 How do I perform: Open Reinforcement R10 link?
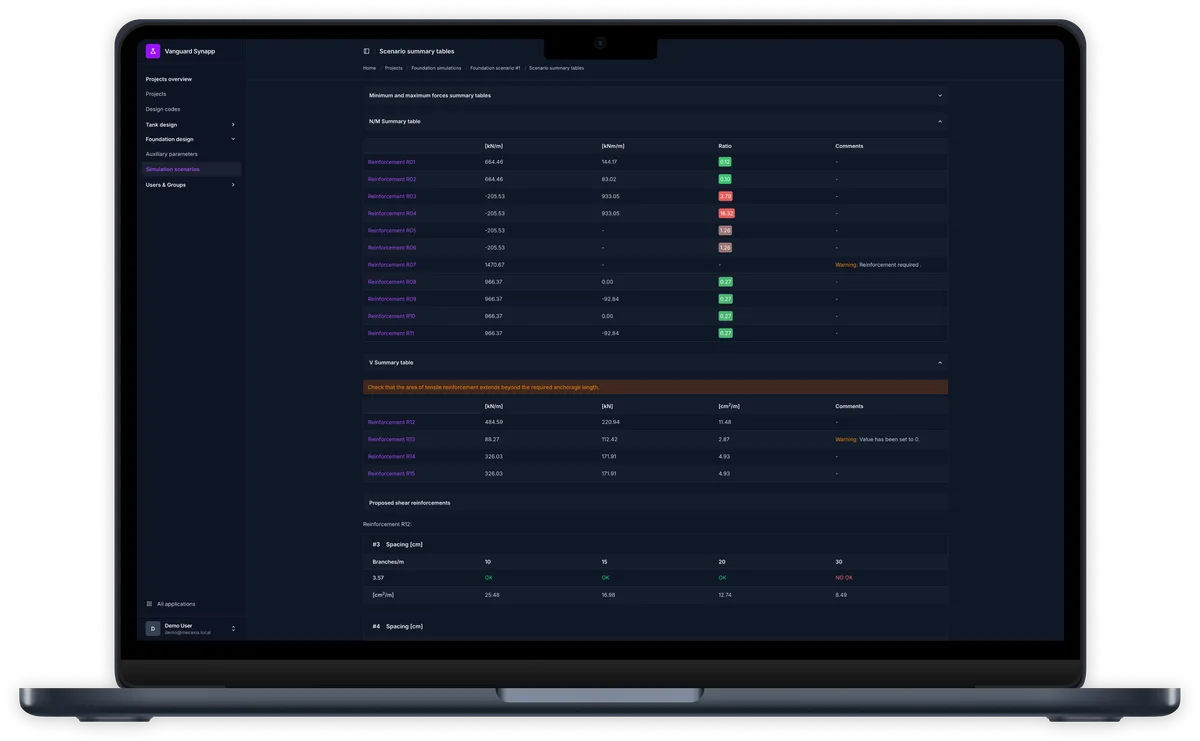pyautogui.click(x=391, y=316)
